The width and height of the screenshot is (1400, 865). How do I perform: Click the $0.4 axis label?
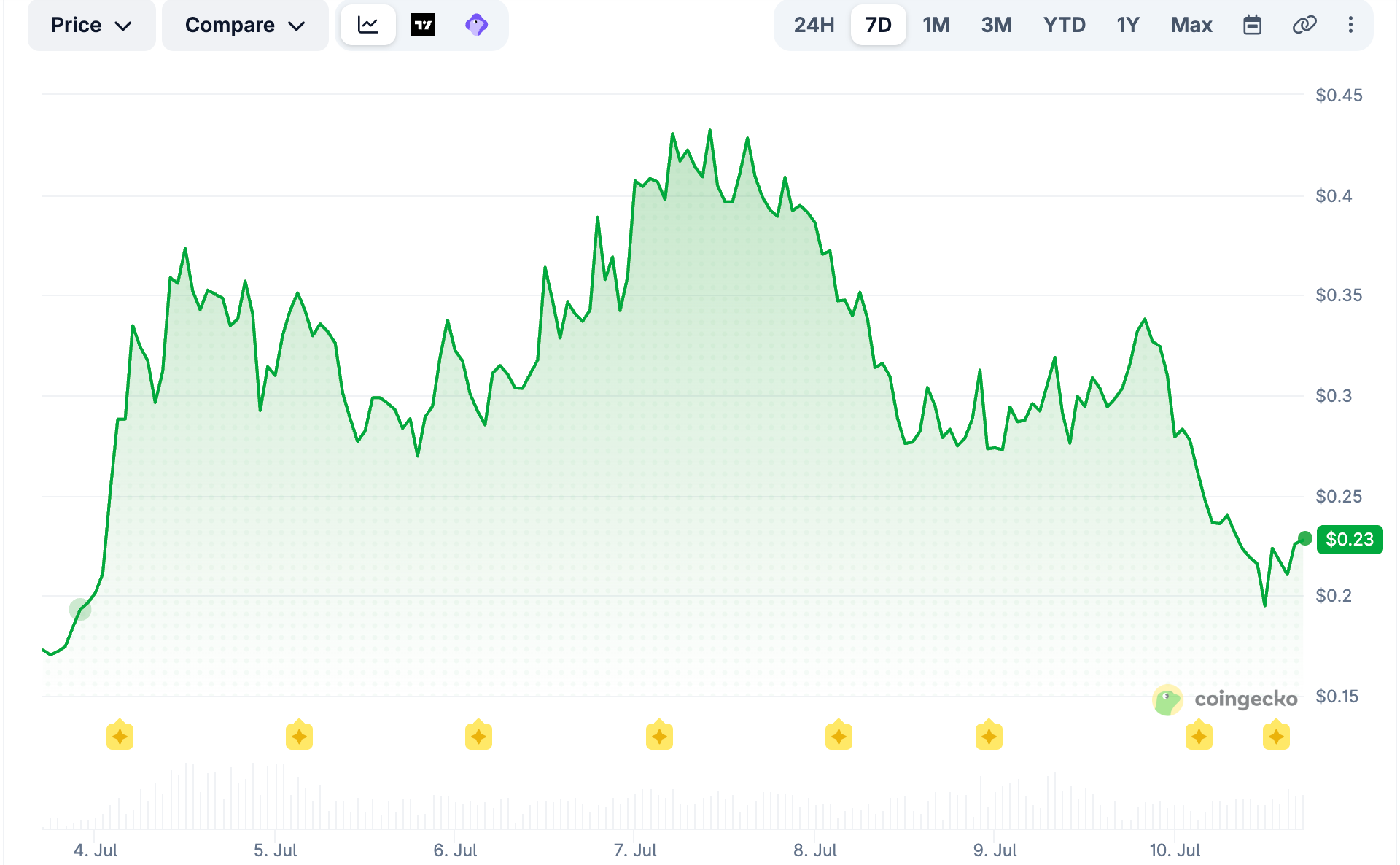[1334, 196]
